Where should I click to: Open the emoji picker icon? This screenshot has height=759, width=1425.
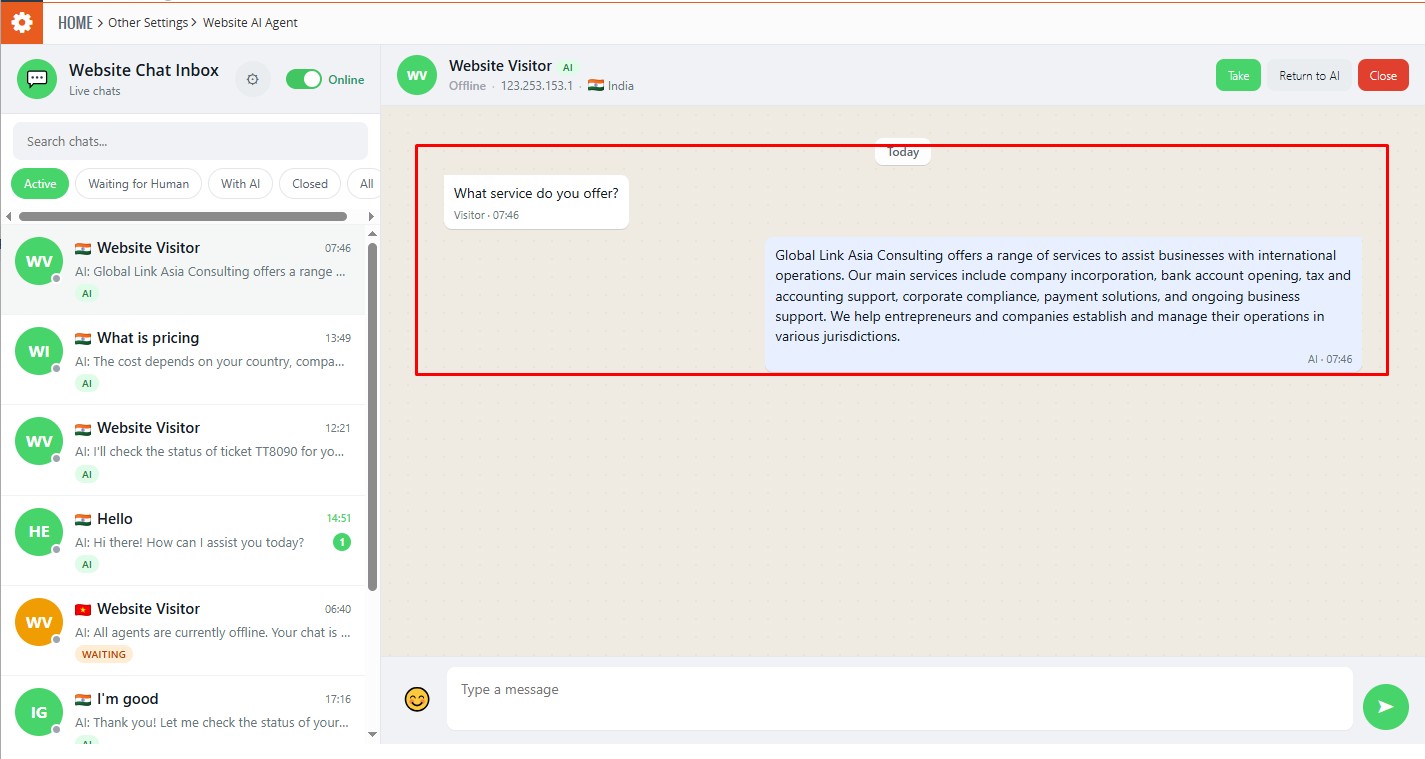point(417,700)
